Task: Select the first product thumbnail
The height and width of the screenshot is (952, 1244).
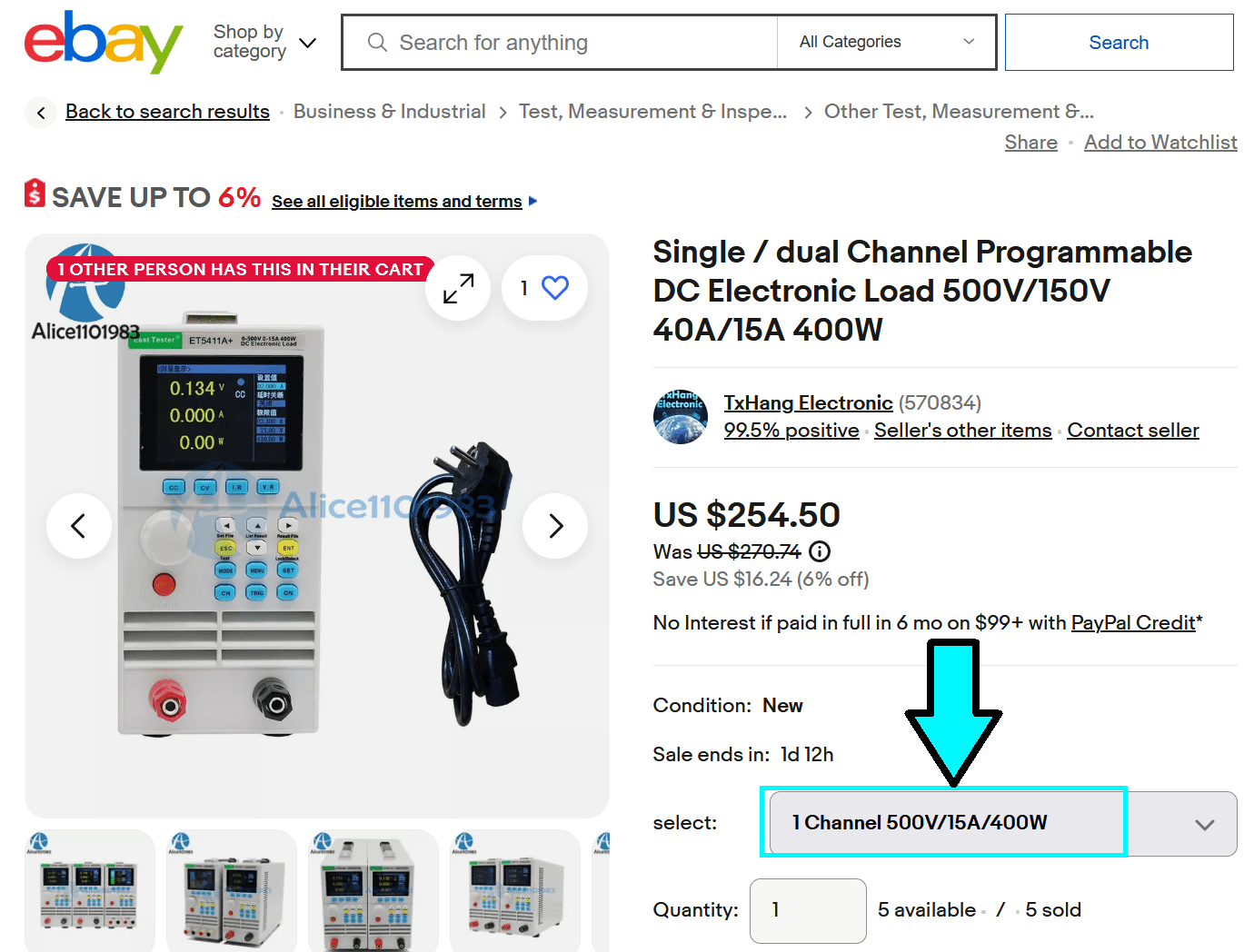Action: tap(90, 890)
